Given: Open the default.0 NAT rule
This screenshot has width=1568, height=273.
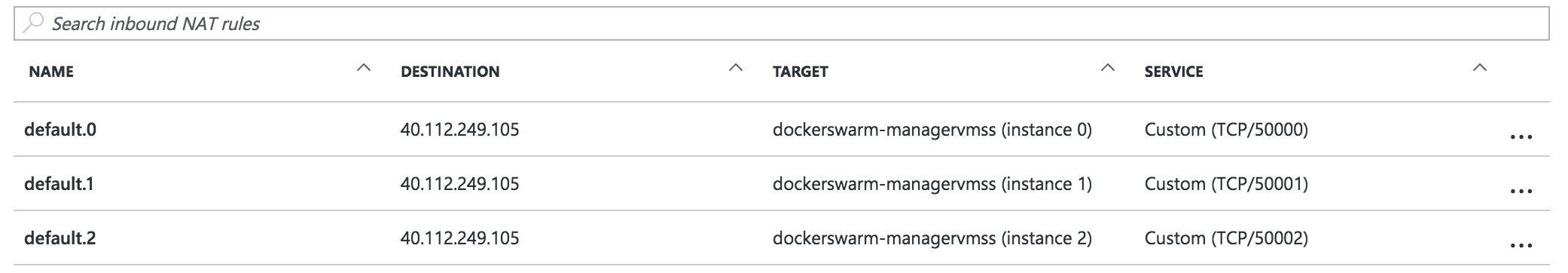Looking at the screenshot, I should pyautogui.click(x=60, y=130).
